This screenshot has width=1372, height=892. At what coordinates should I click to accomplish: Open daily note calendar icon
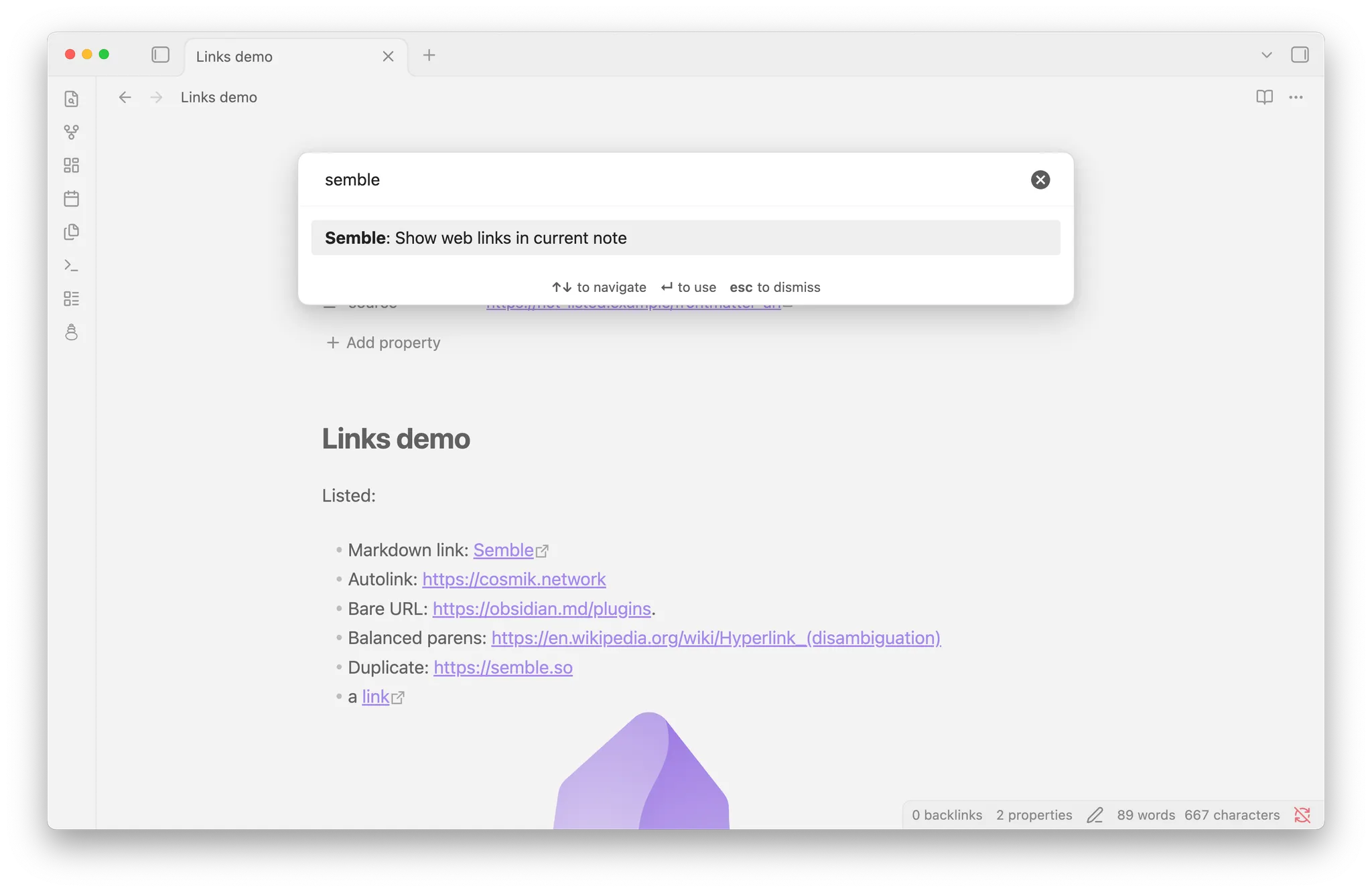72,199
